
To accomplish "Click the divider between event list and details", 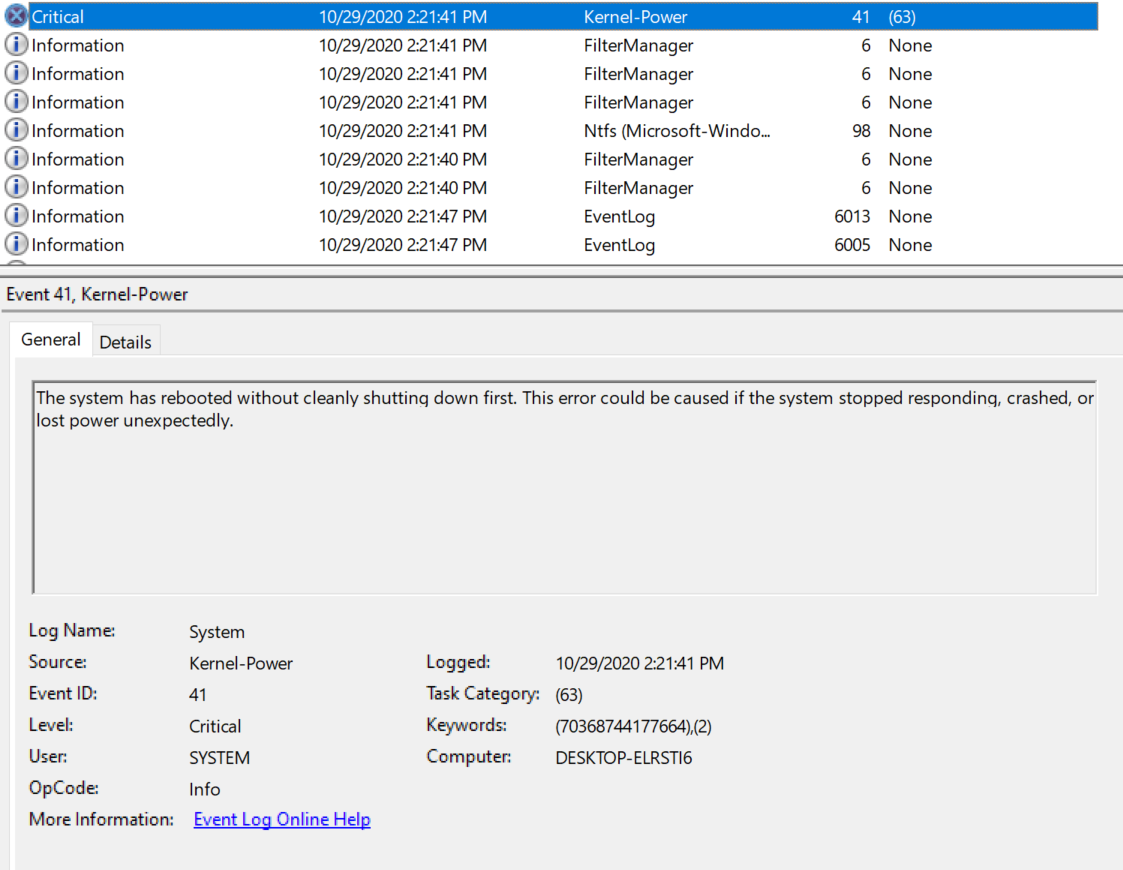I will point(561,270).
